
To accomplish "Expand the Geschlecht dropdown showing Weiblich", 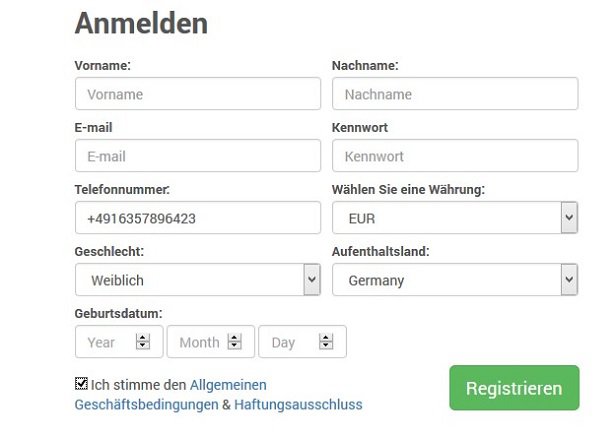I will 198,279.
